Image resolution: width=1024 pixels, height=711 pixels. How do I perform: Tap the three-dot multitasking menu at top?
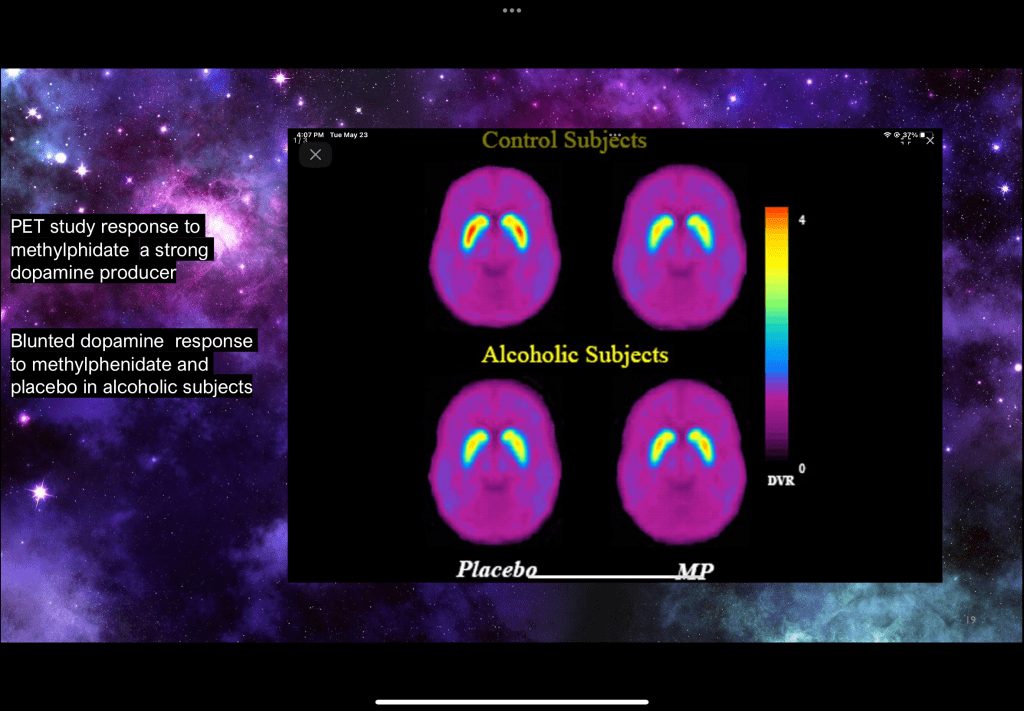[x=512, y=10]
